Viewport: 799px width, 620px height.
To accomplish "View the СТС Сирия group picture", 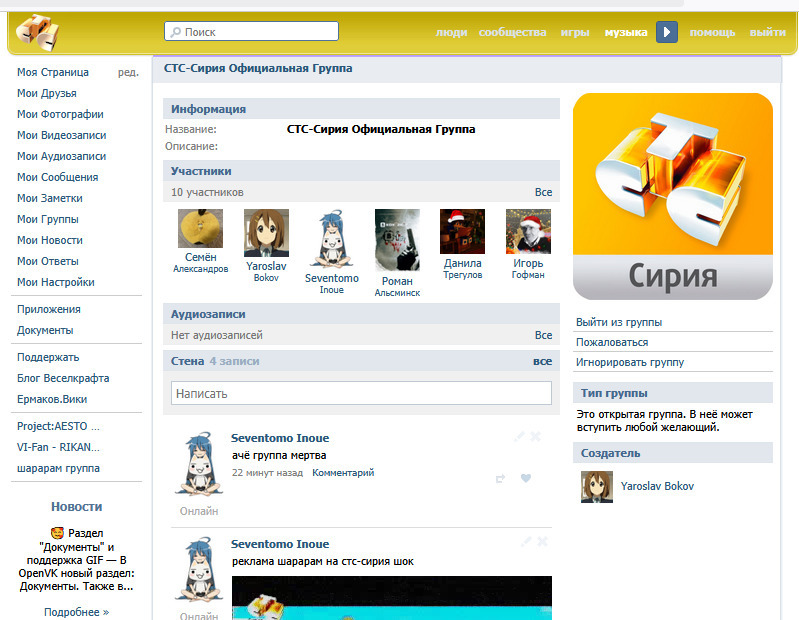I will pos(673,197).
